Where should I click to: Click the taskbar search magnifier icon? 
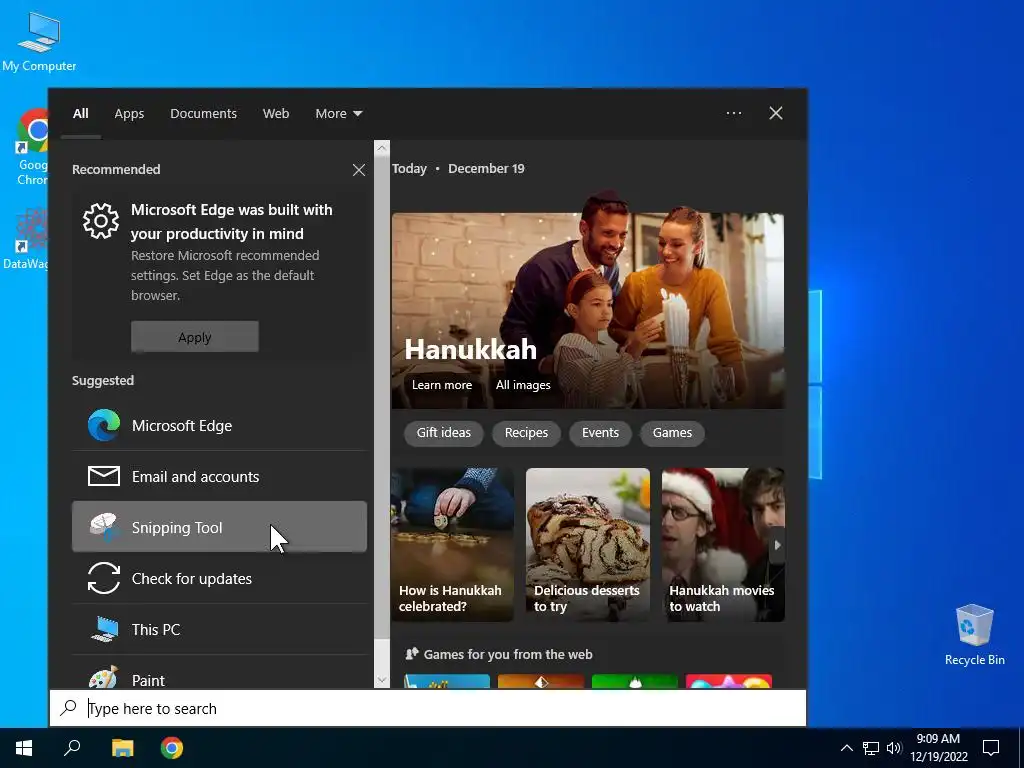pyautogui.click(x=72, y=748)
